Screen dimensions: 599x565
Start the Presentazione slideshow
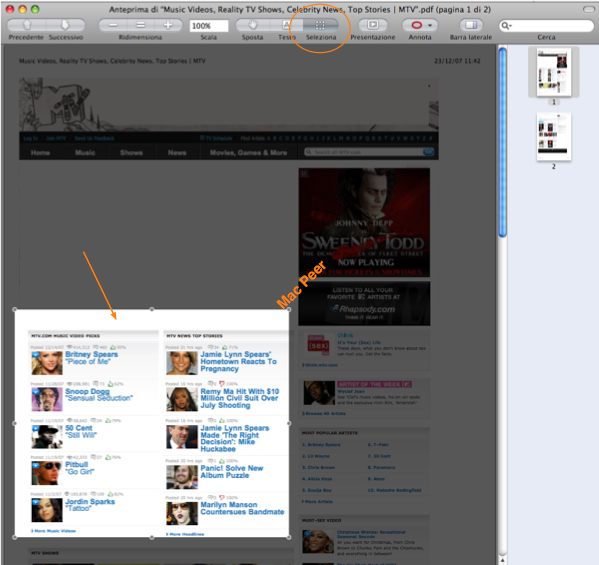point(372,25)
